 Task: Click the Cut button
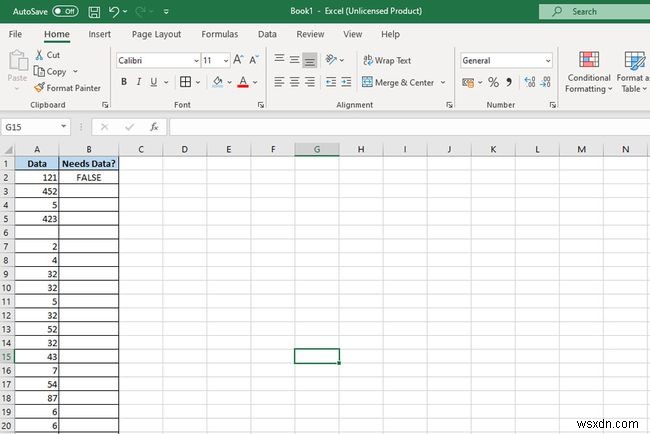pyautogui.click(x=47, y=55)
